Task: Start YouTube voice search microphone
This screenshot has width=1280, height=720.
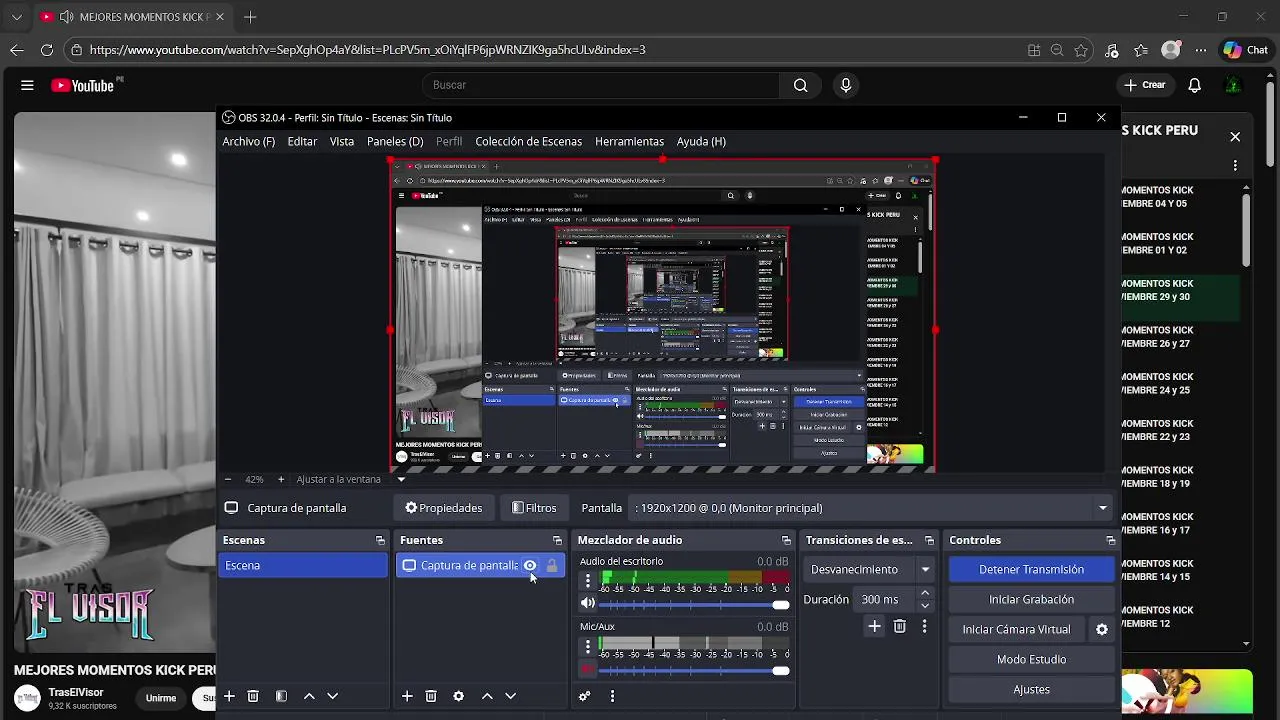Action: click(846, 85)
